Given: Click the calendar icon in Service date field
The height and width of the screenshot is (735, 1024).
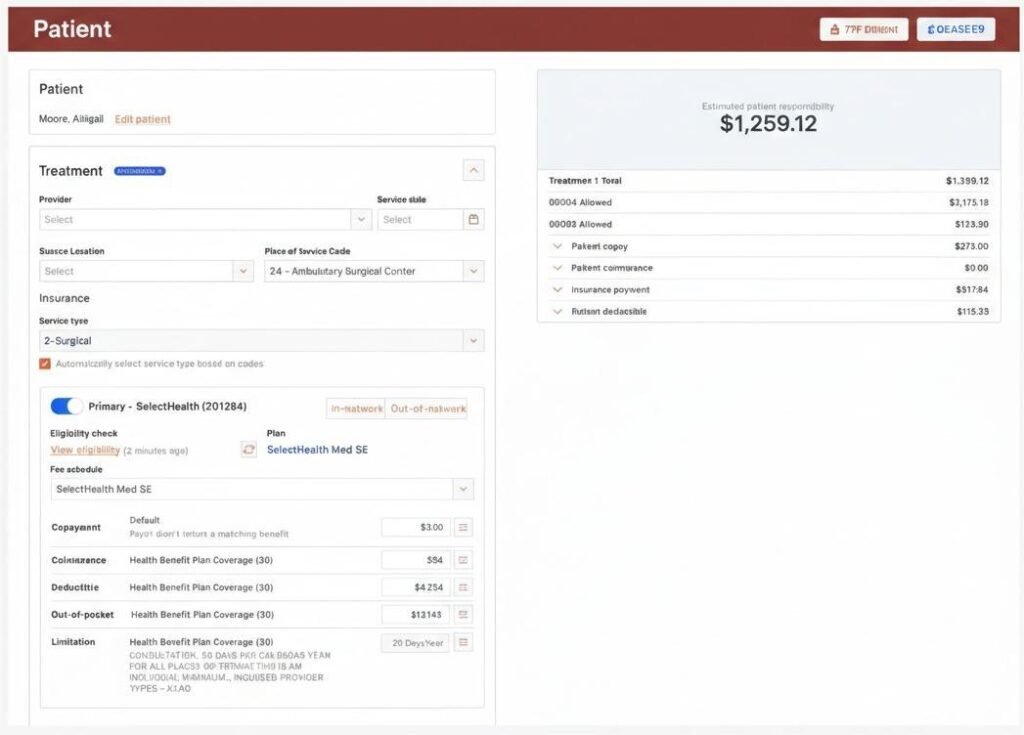Looking at the screenshot, I should coord(474,219).
